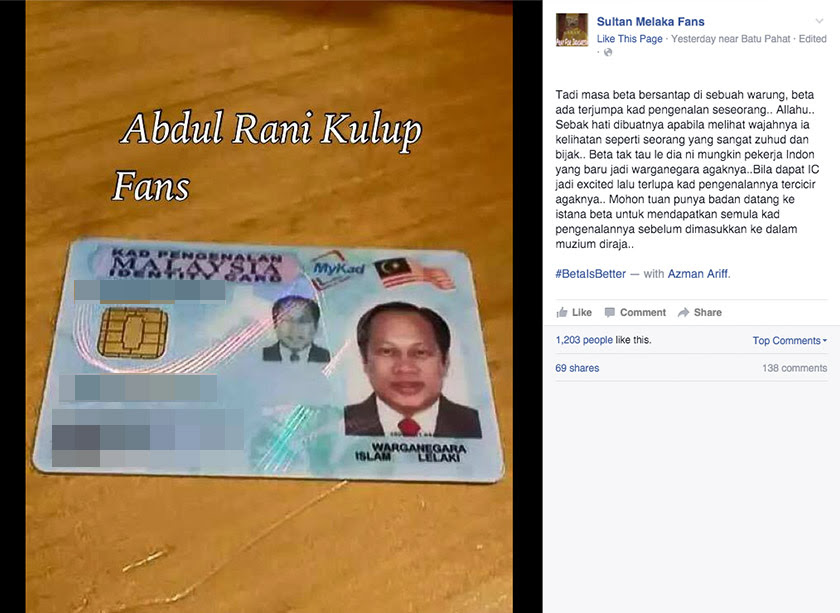Click the Yesterday timestamp
Screen dimensions: 840x613
(x=692, y=39)
